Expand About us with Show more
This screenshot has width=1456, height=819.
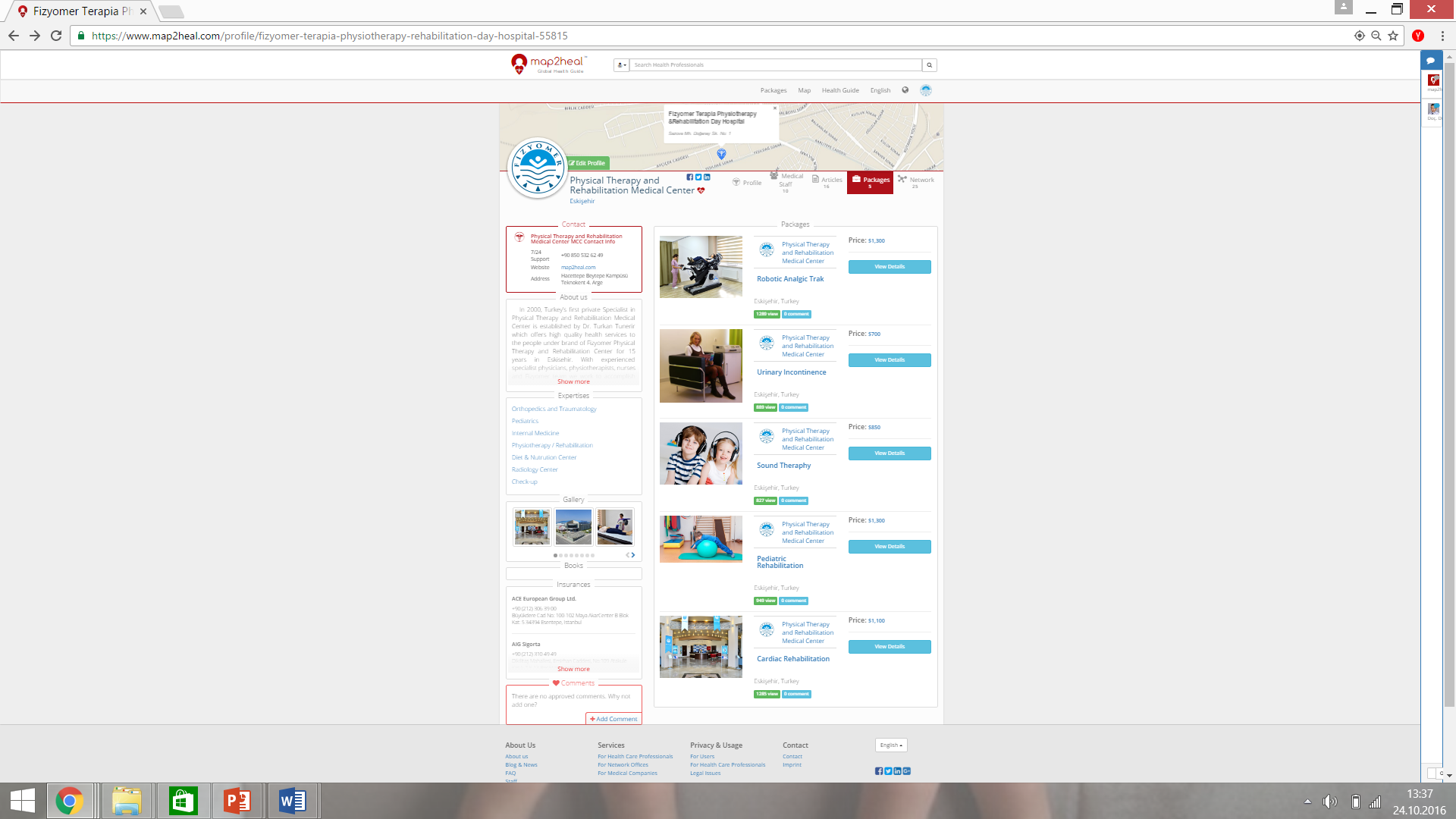(x=573, y=381)
